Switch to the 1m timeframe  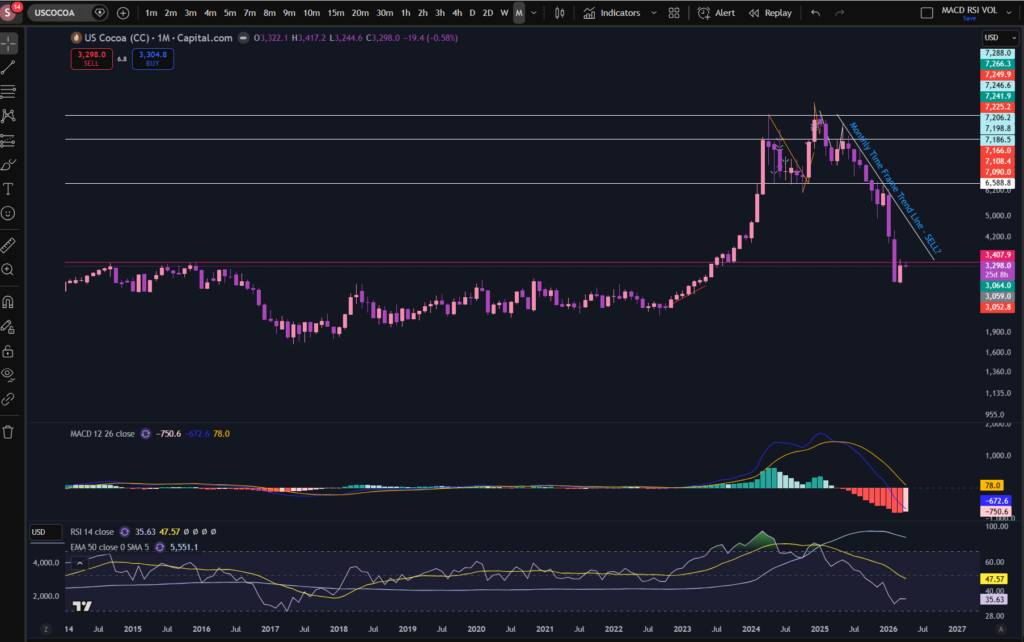pos(151,13)
